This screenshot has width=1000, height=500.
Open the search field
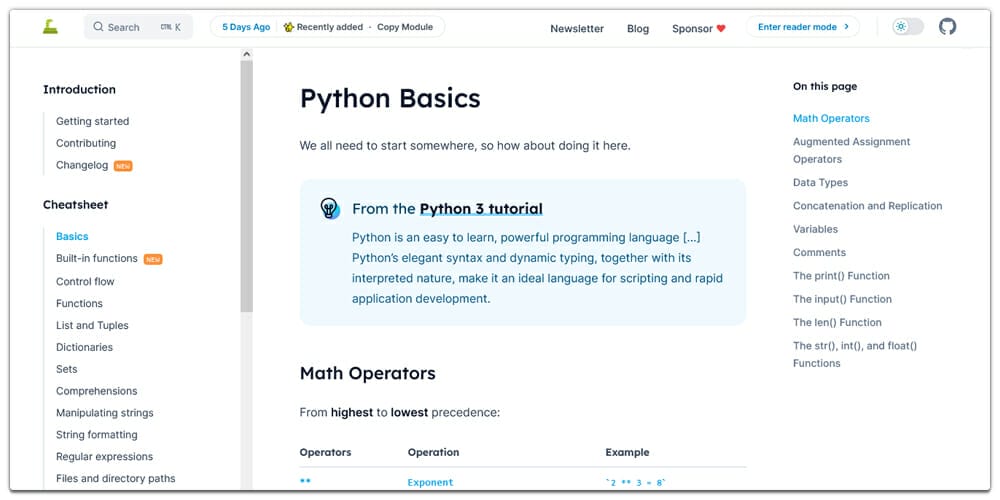pos(138,27)
